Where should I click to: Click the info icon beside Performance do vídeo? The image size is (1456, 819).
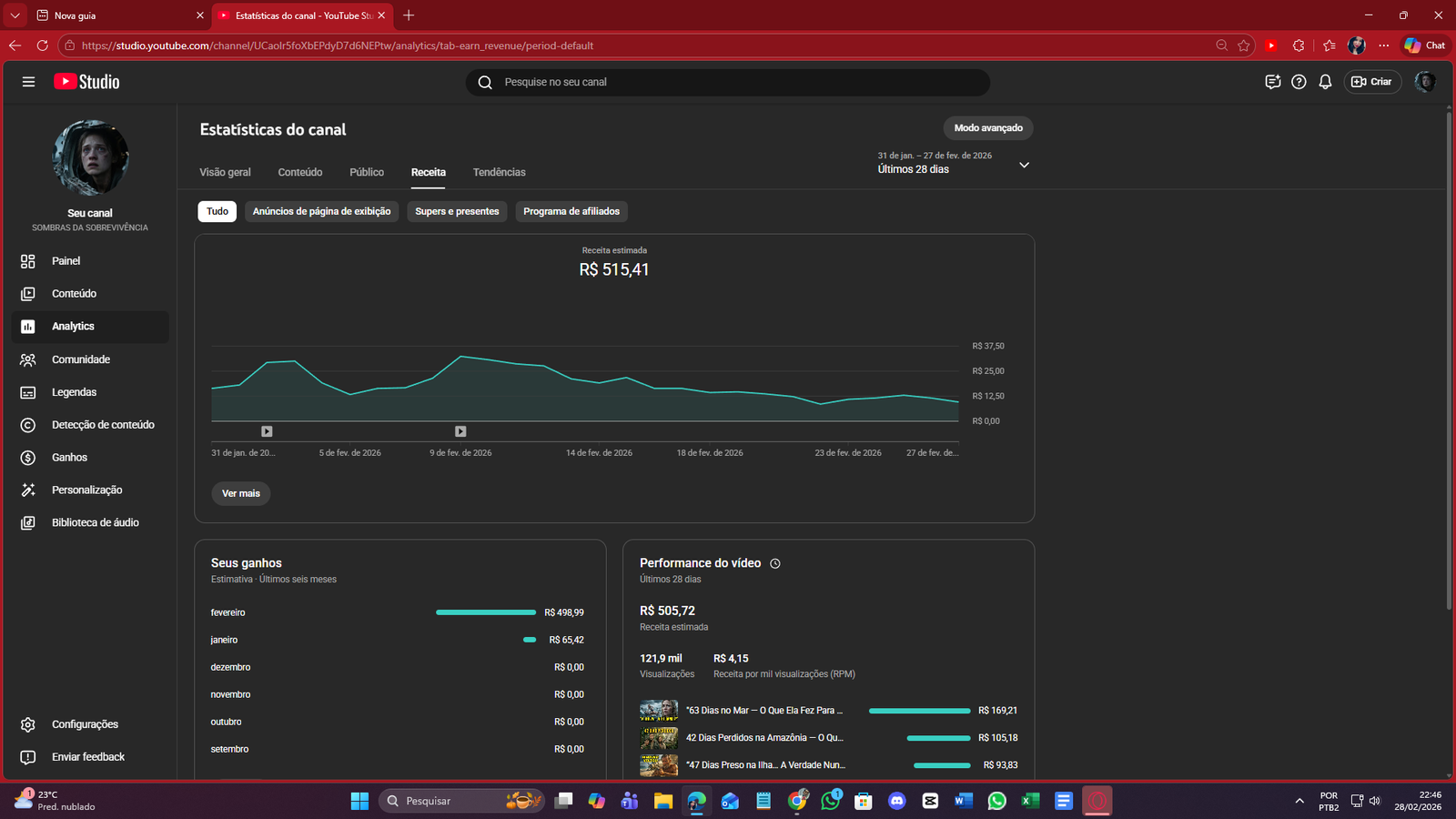(775, 564)
